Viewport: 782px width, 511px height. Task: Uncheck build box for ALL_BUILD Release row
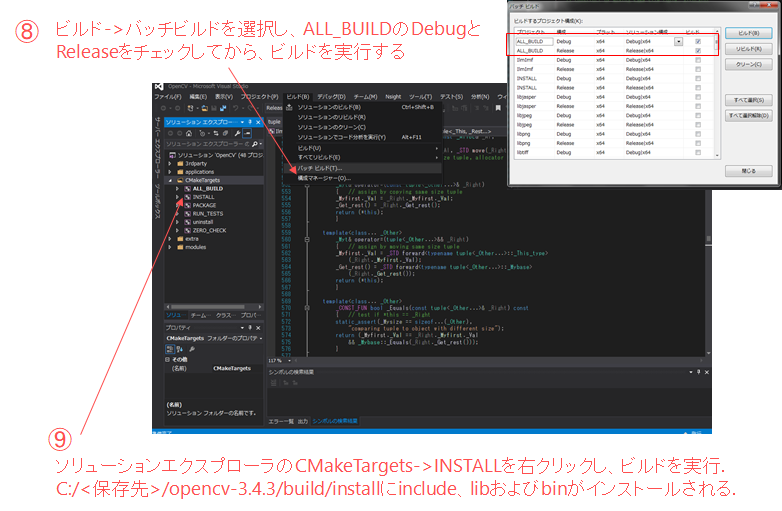click(698, 51)
